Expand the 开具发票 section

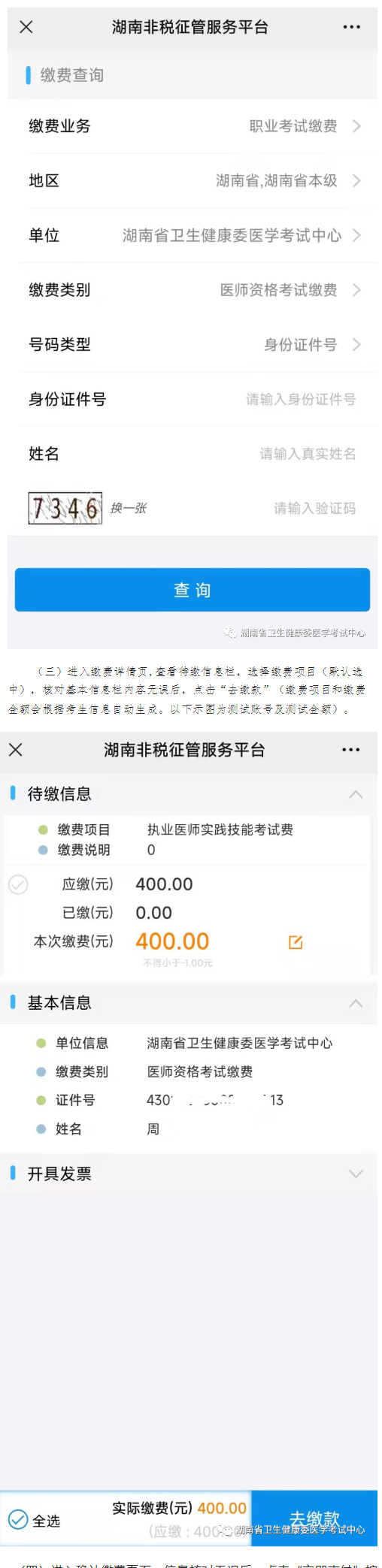pos(356,1174)
